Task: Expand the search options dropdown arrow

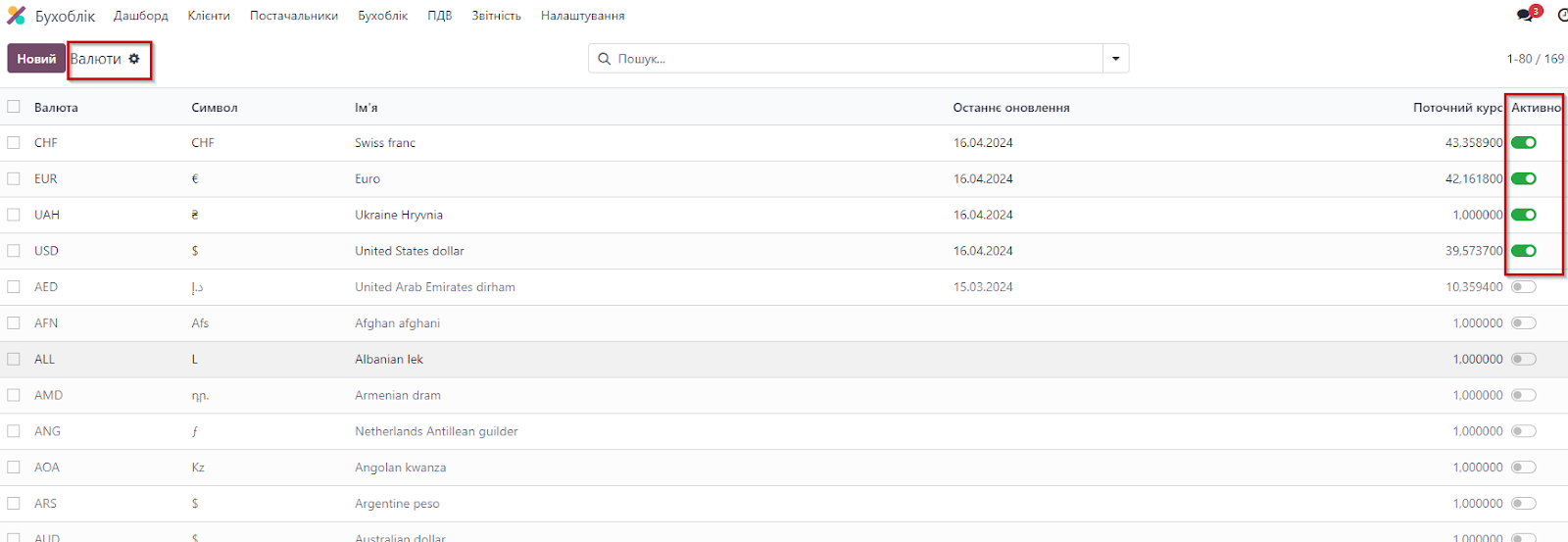Action: tap(1115, 59)
